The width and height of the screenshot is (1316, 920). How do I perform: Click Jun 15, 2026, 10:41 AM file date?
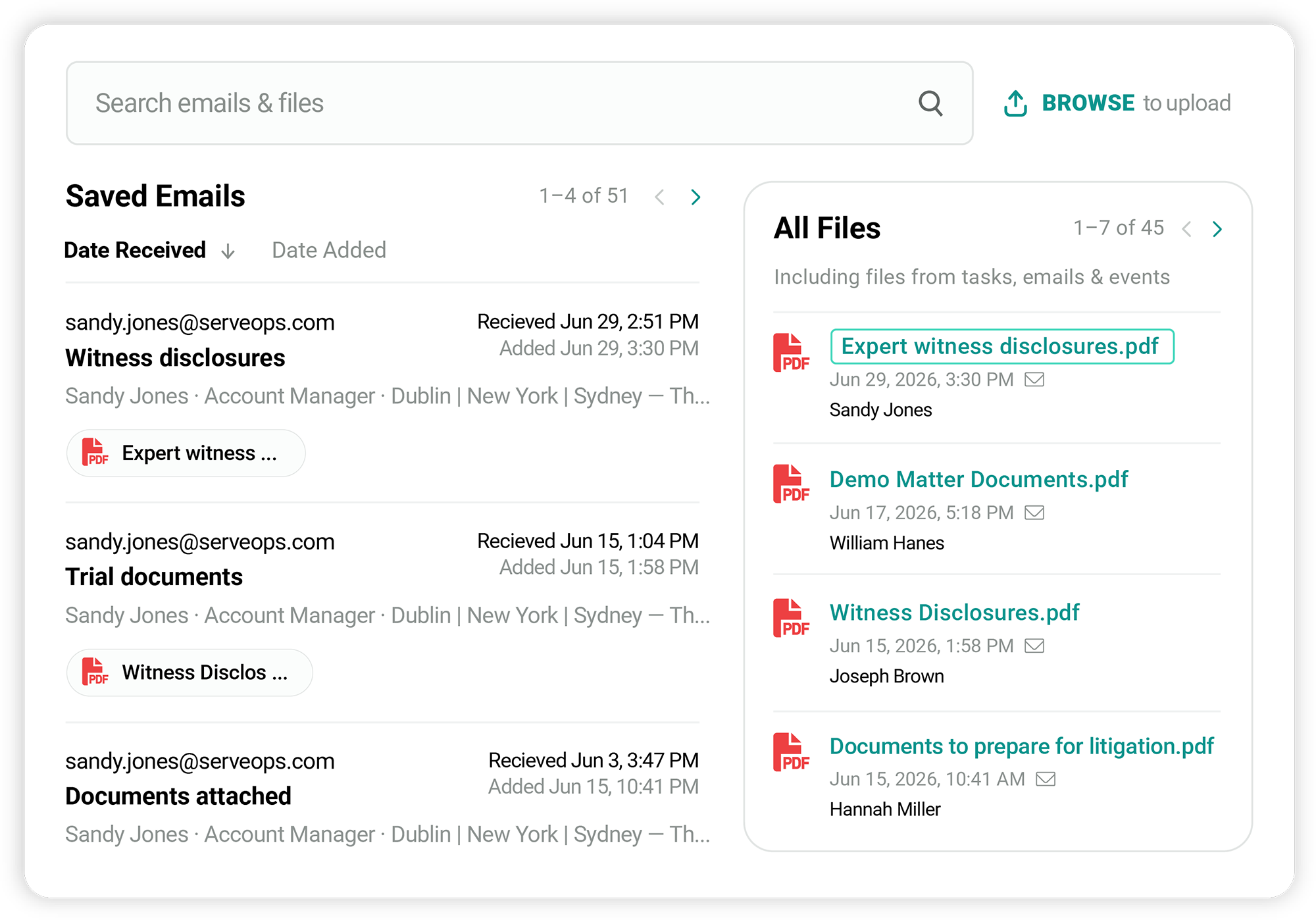[927, 779]
